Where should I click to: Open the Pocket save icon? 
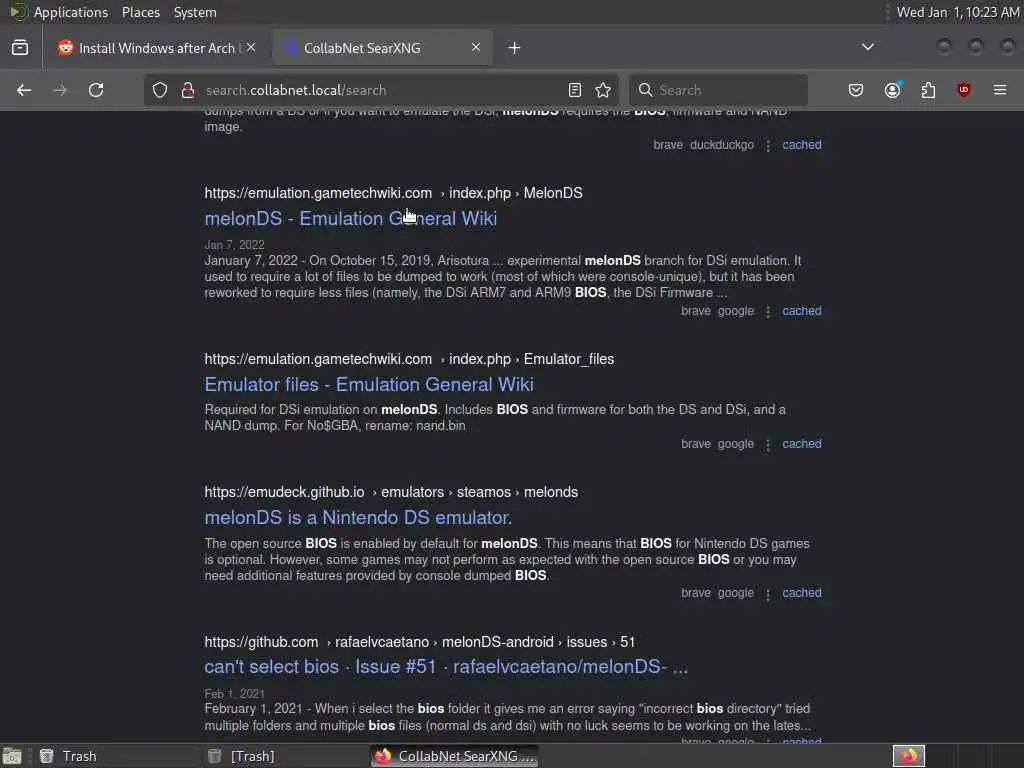pos(856,90)
